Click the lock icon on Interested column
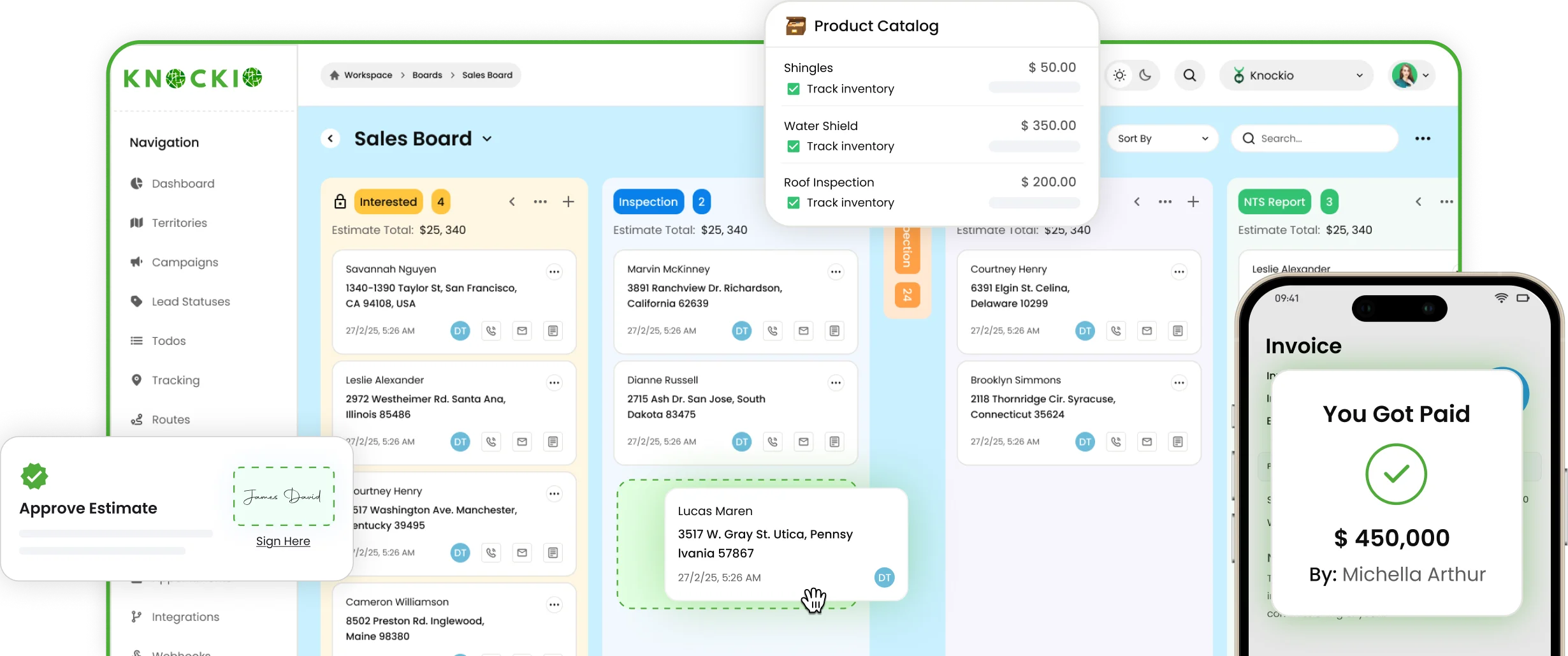This screenshot has width=1568, height=656. (x=340, y=201)
